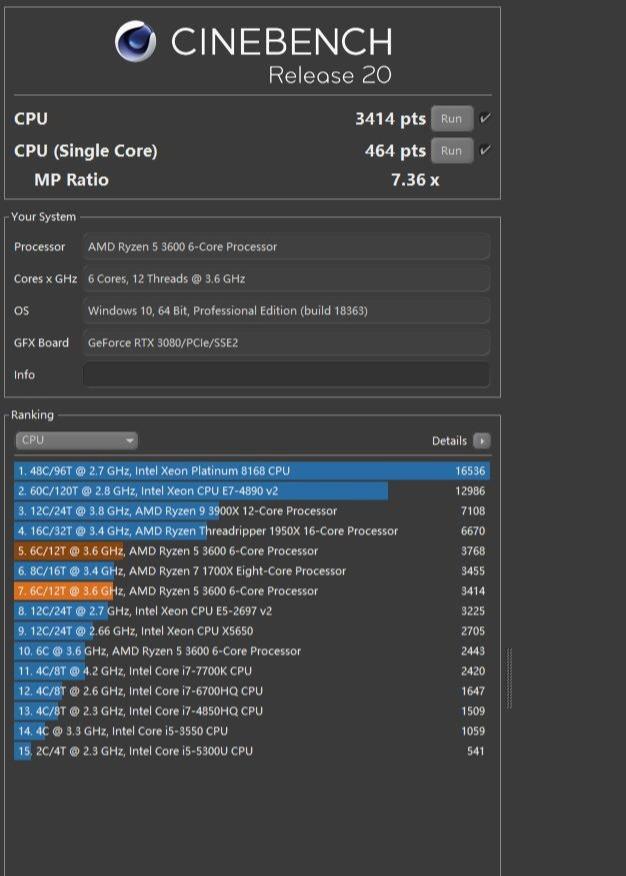626x876 pixels.
Task: Select ranking row Intel Xeon CPU E7-4890 v2
Action: 252,491
